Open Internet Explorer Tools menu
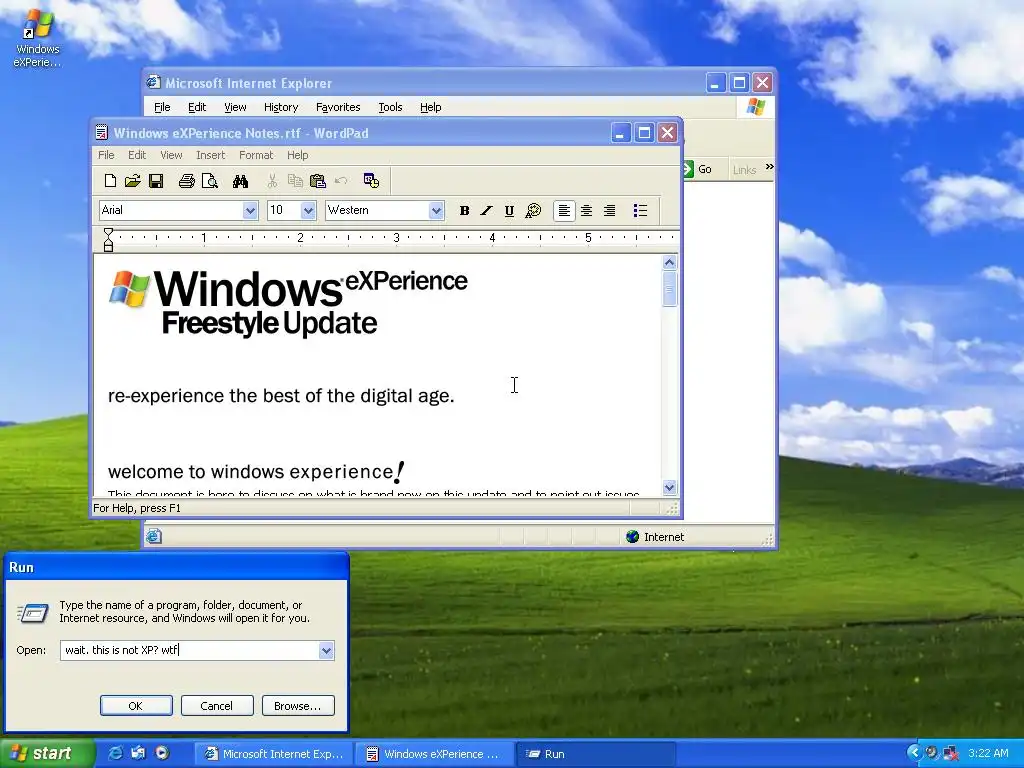Screen dimensions: 1024x768 390,107
